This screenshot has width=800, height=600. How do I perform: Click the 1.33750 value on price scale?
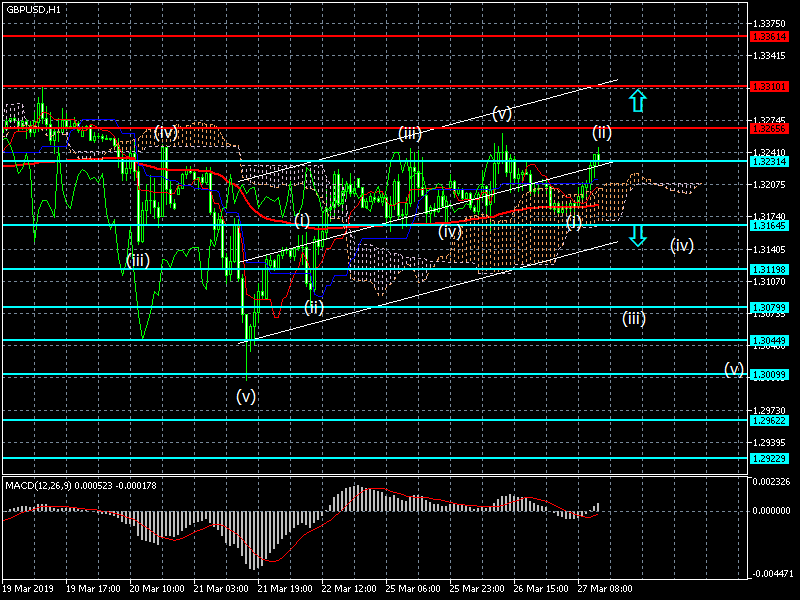pyautogui.click(x=769, y=22)
